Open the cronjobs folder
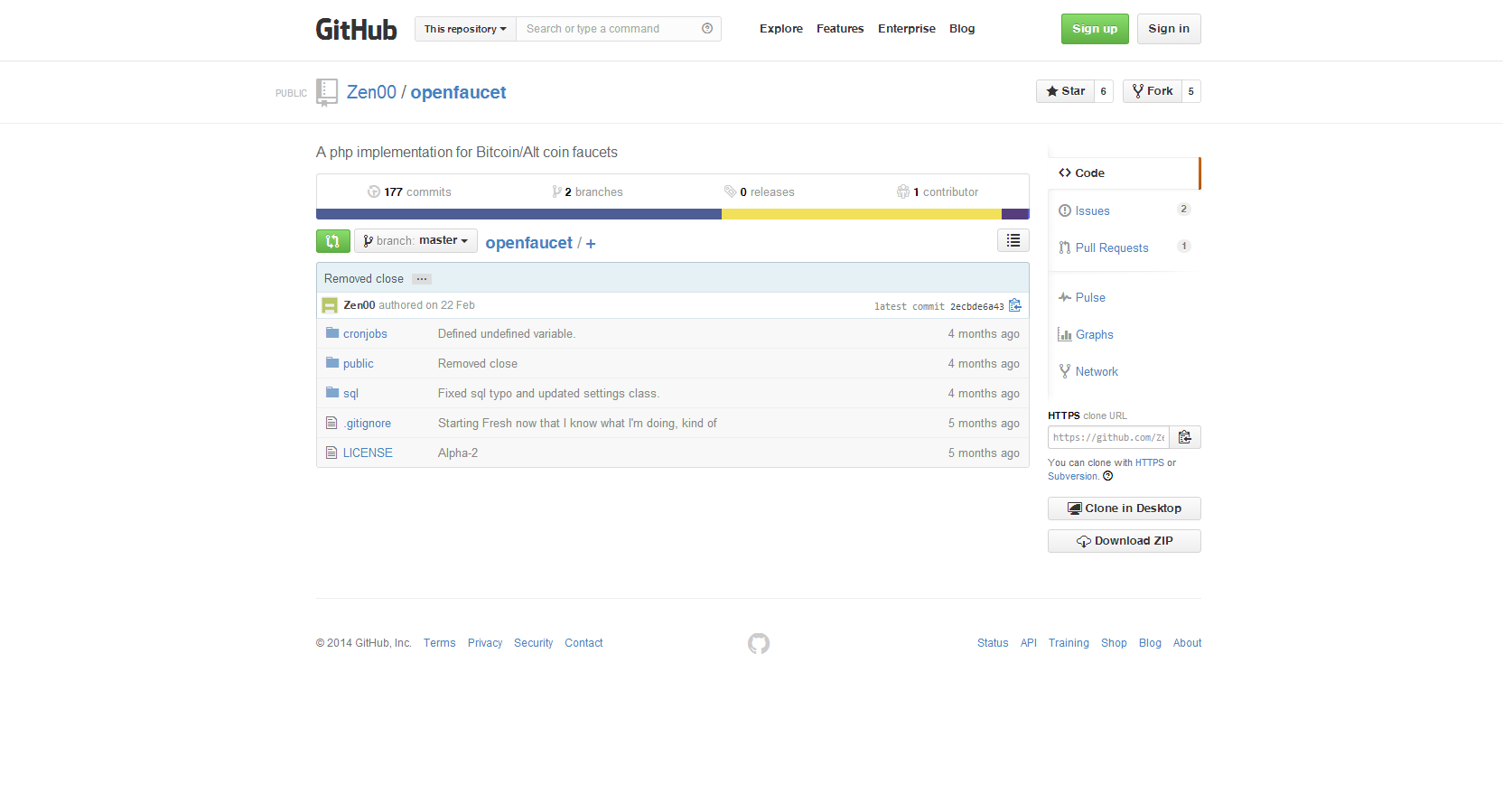The width and height of the screenshot is (1503, 812). point(365,334)
